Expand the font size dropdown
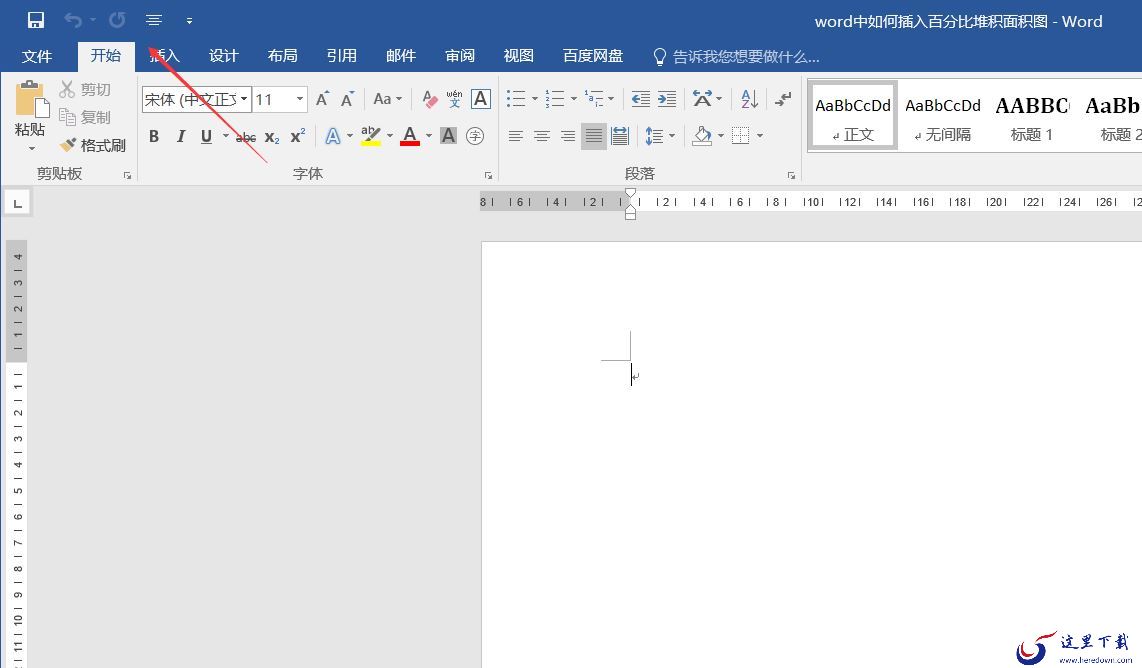 299,99
